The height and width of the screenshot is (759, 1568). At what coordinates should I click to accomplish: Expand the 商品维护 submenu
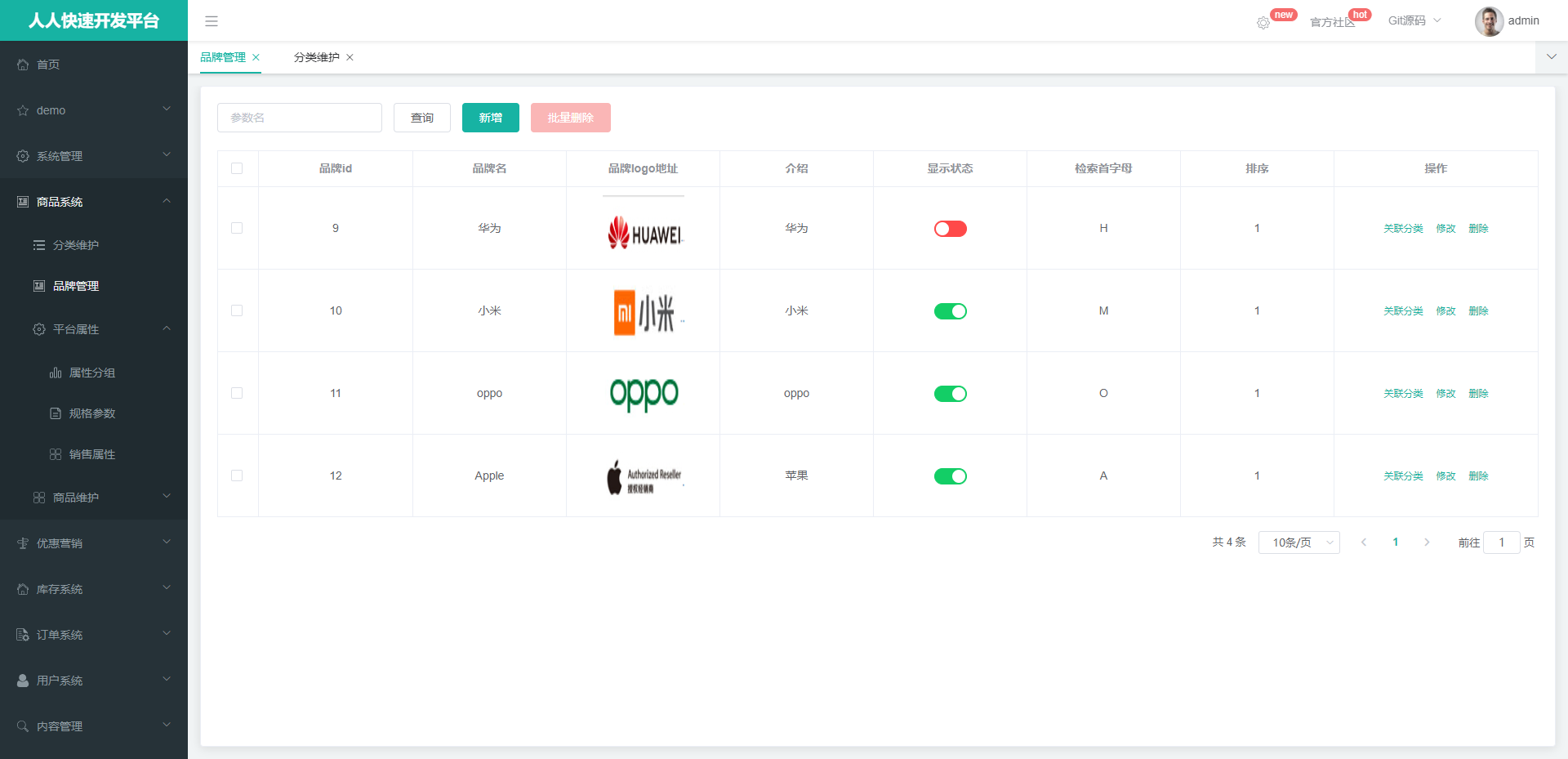click(94, 498)
